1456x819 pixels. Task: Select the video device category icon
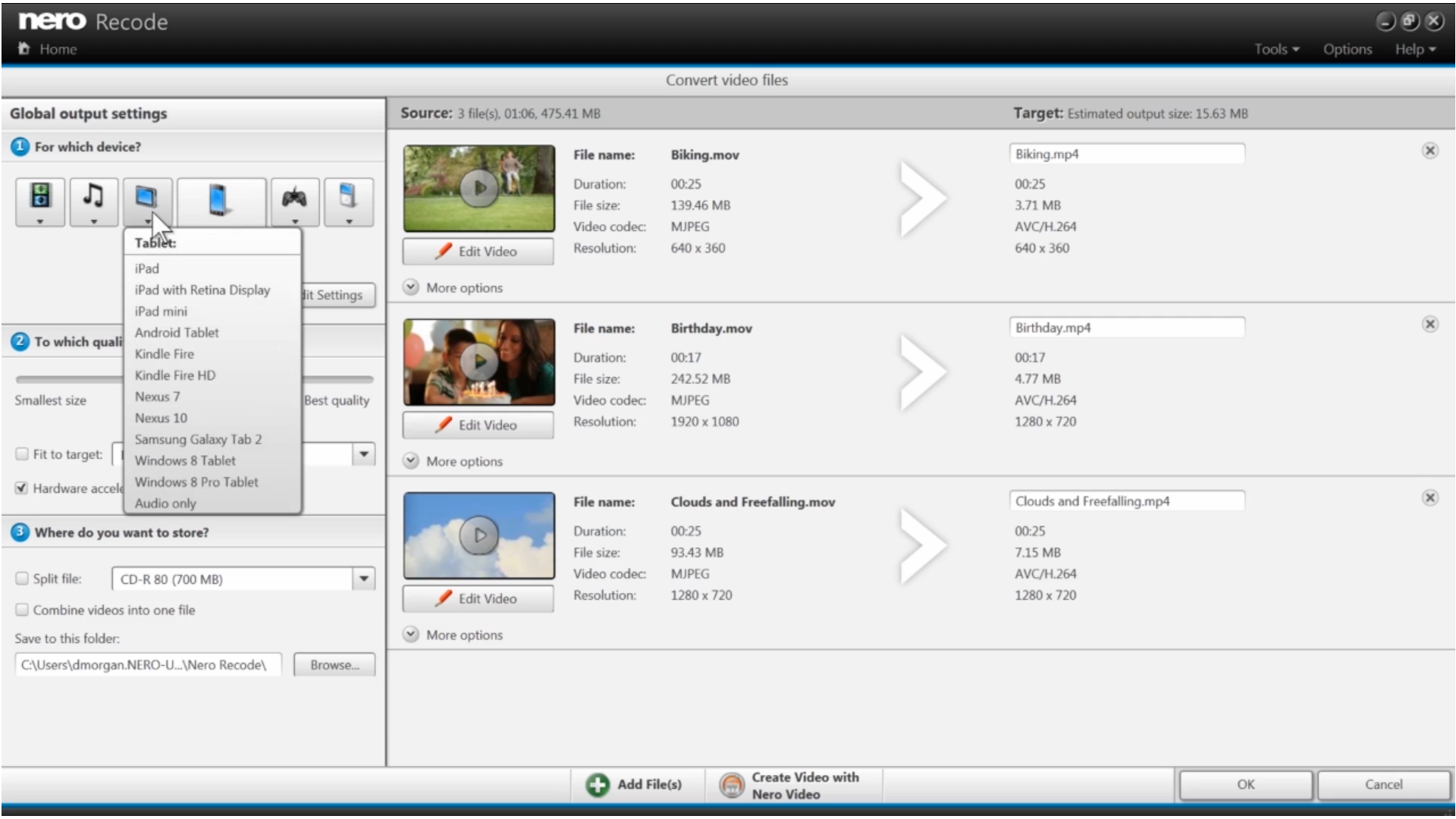click(x=40, y=202)
